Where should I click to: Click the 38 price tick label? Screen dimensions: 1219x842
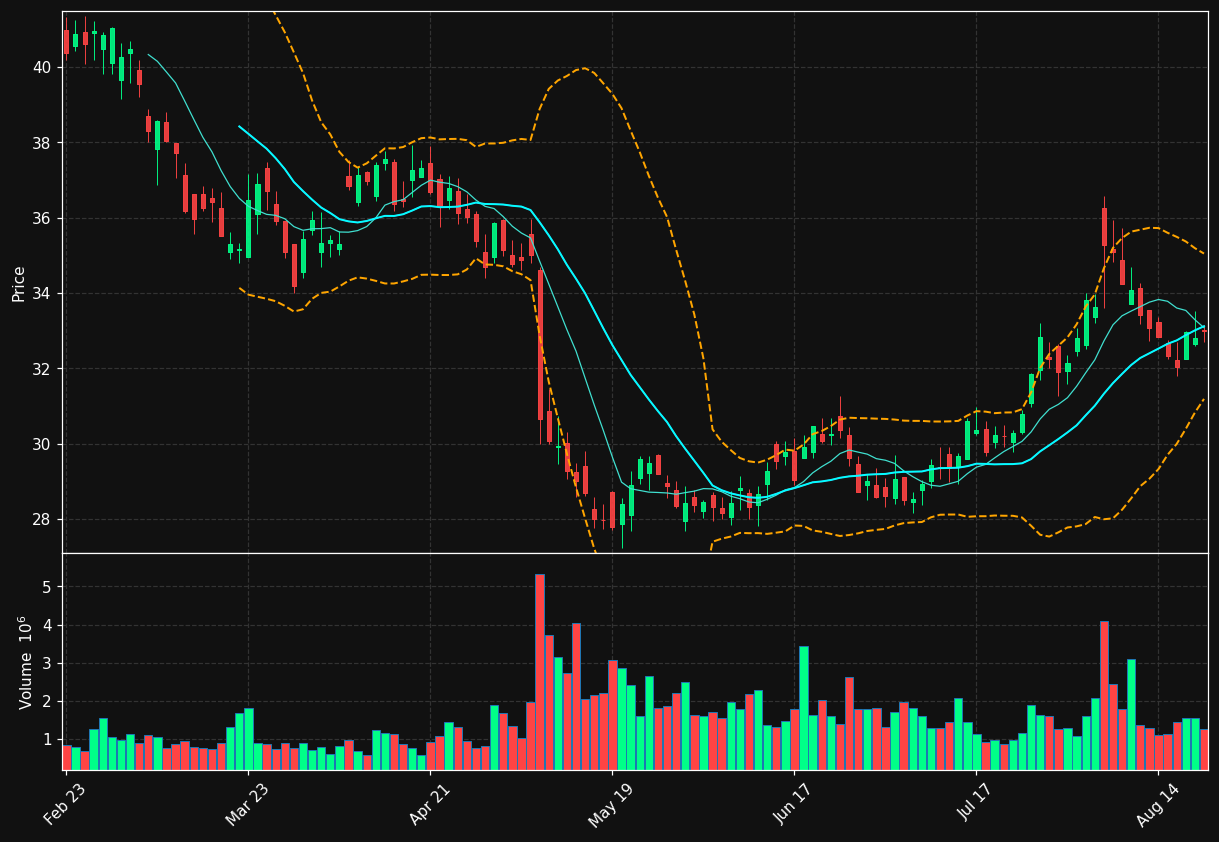(x=42, y=143)
